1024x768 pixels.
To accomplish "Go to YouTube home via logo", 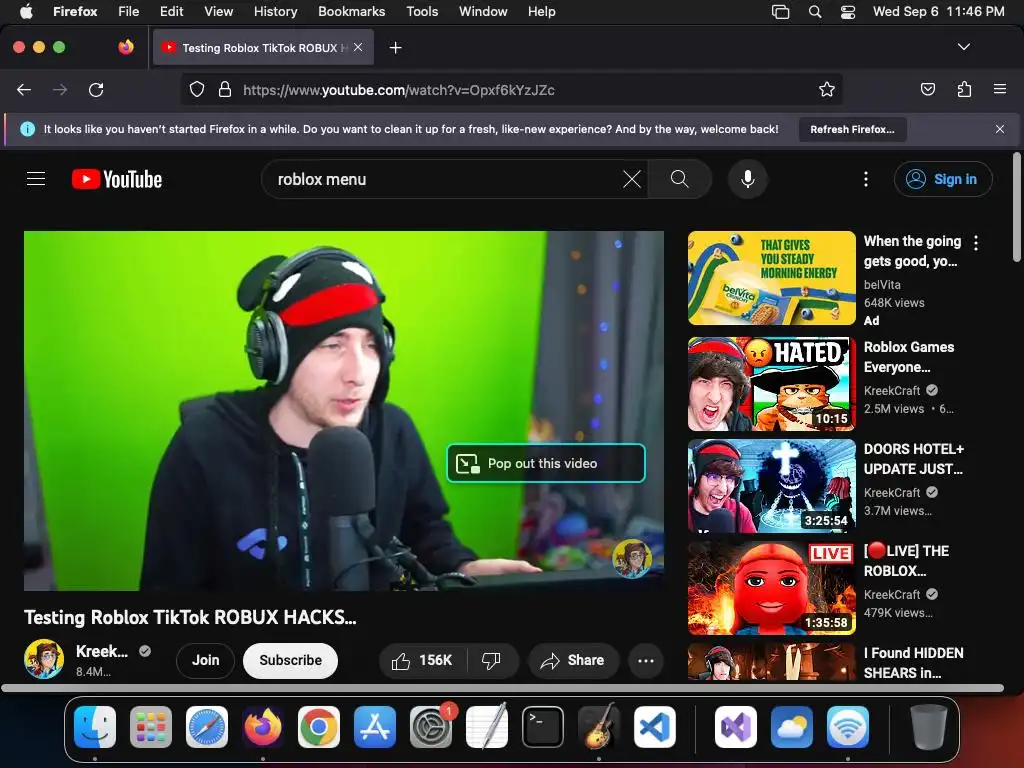I will (117, 179).
